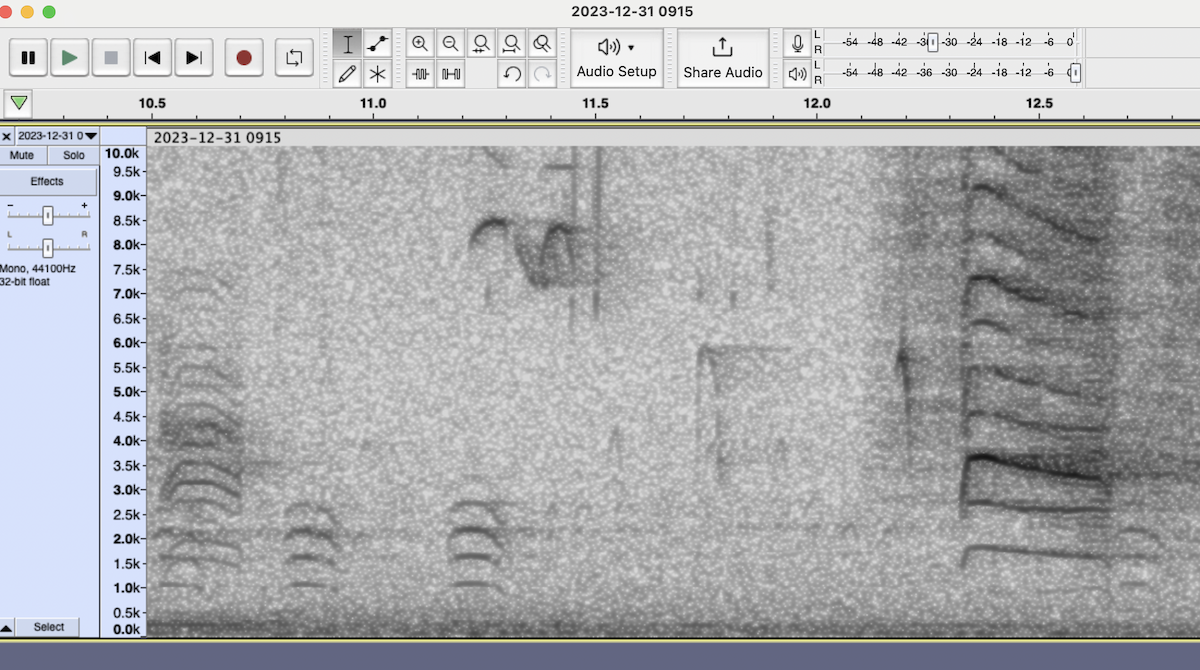Open the Audio Setup dropdown
Viewport: 1200px width, 670px height.
coord(617,58)
